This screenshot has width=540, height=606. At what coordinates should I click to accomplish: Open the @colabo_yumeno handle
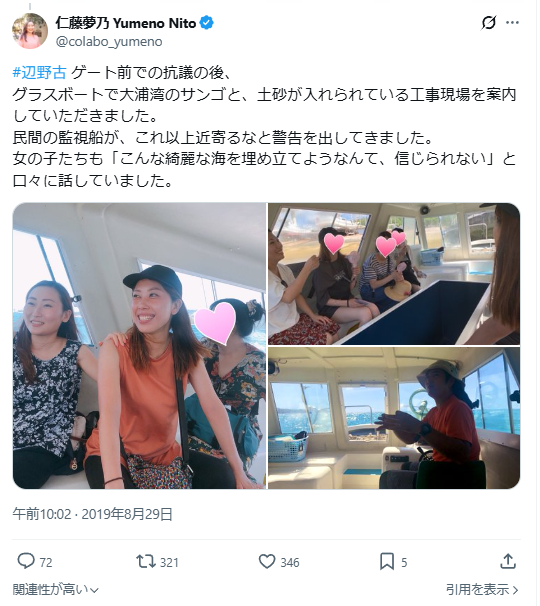(x=110, y=42)
